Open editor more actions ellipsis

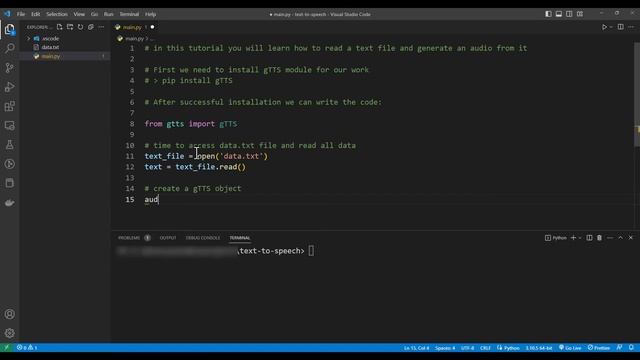[631, 27]
